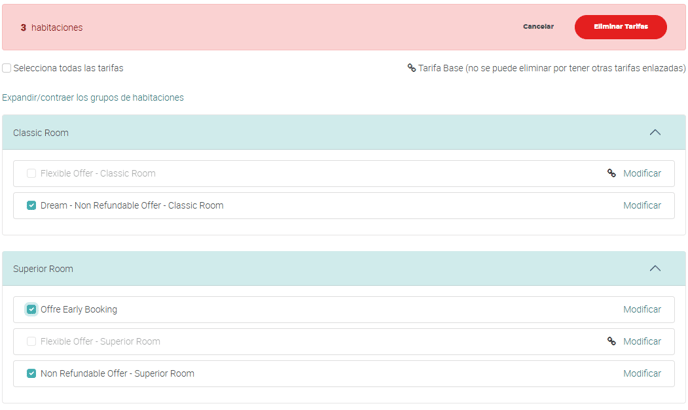The image size is (688, 410).
Task: Open Modificar for Flexible Offer Classic Room
Action: (642, 173)
